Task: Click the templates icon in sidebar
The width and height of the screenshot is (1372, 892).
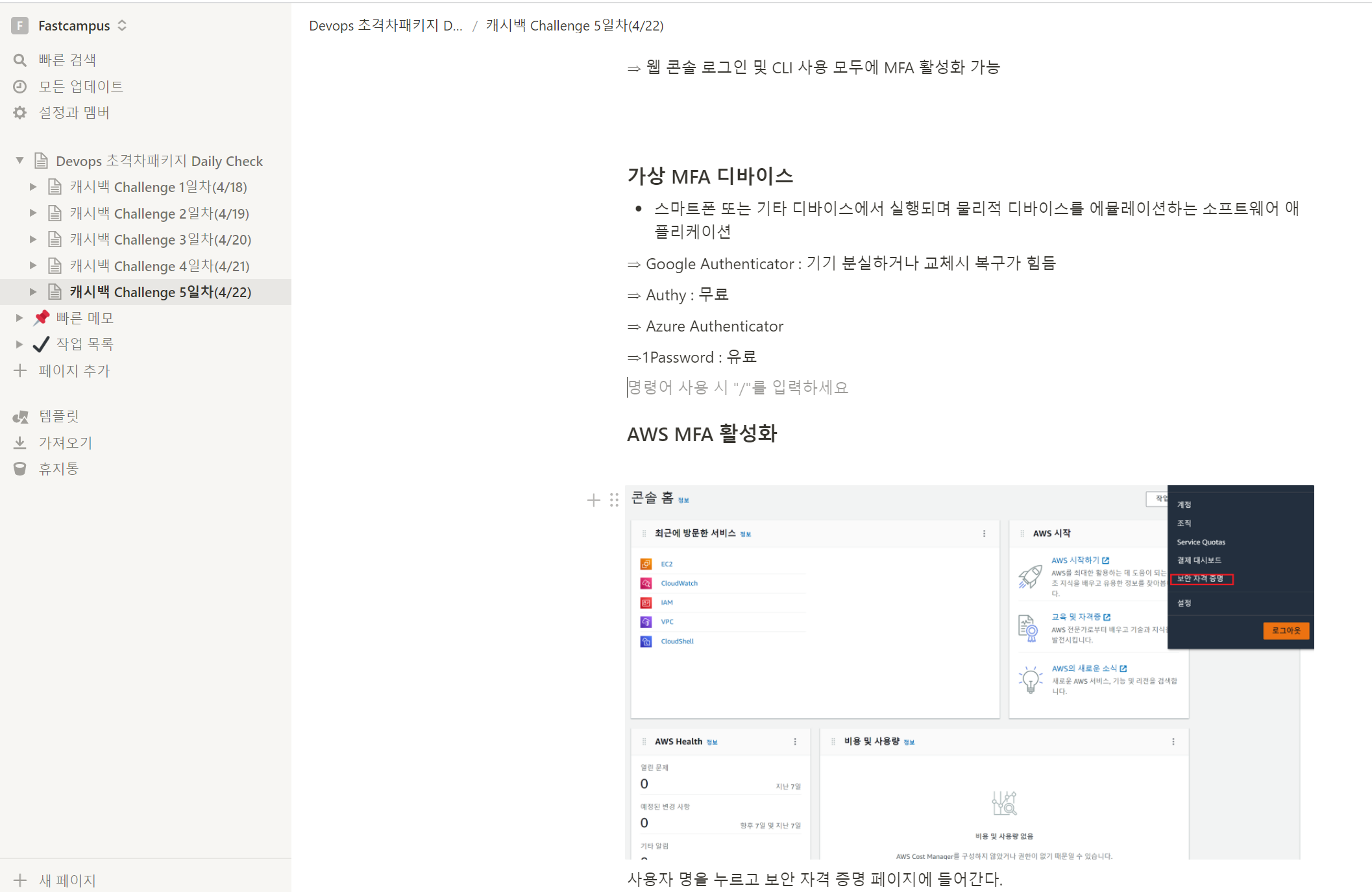Action: (20, 416)
